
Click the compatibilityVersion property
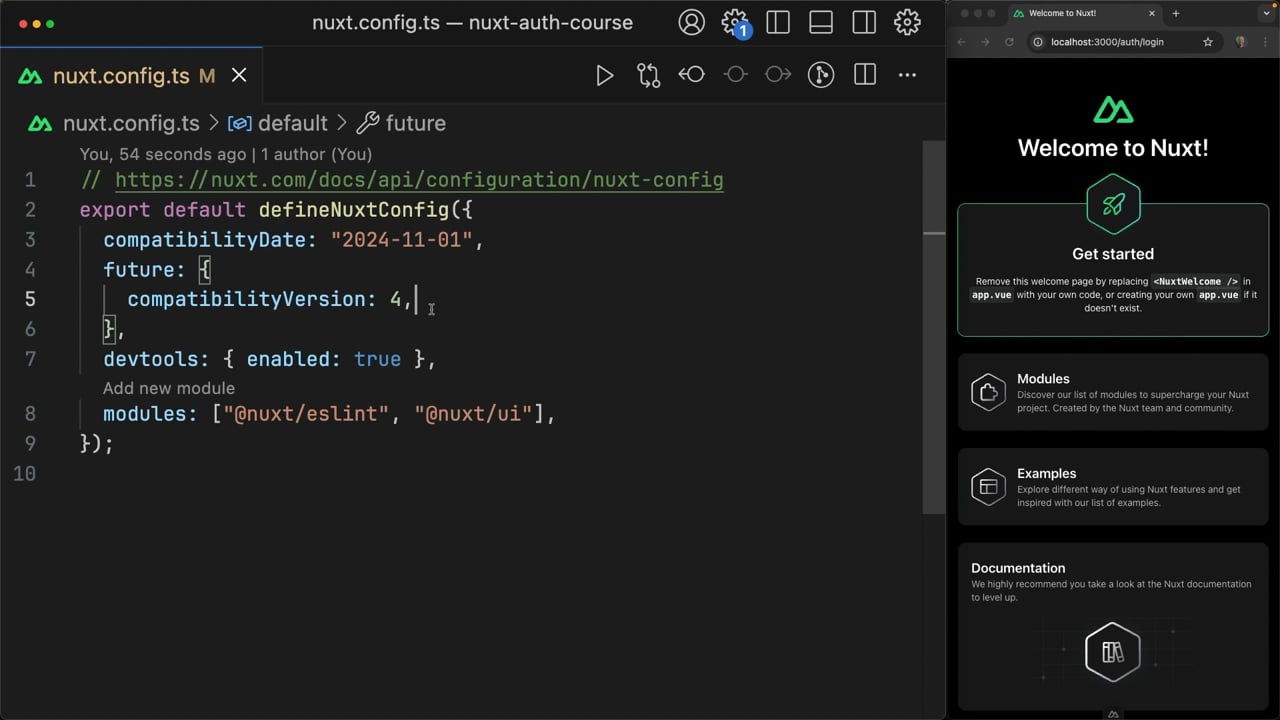click(246, 299)
